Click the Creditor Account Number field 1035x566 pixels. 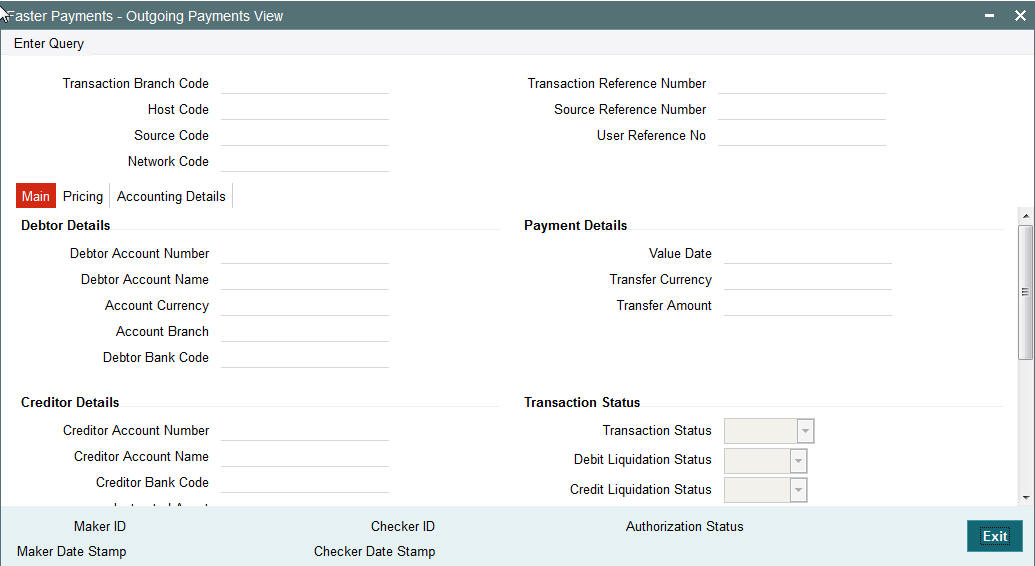[305, 431]
